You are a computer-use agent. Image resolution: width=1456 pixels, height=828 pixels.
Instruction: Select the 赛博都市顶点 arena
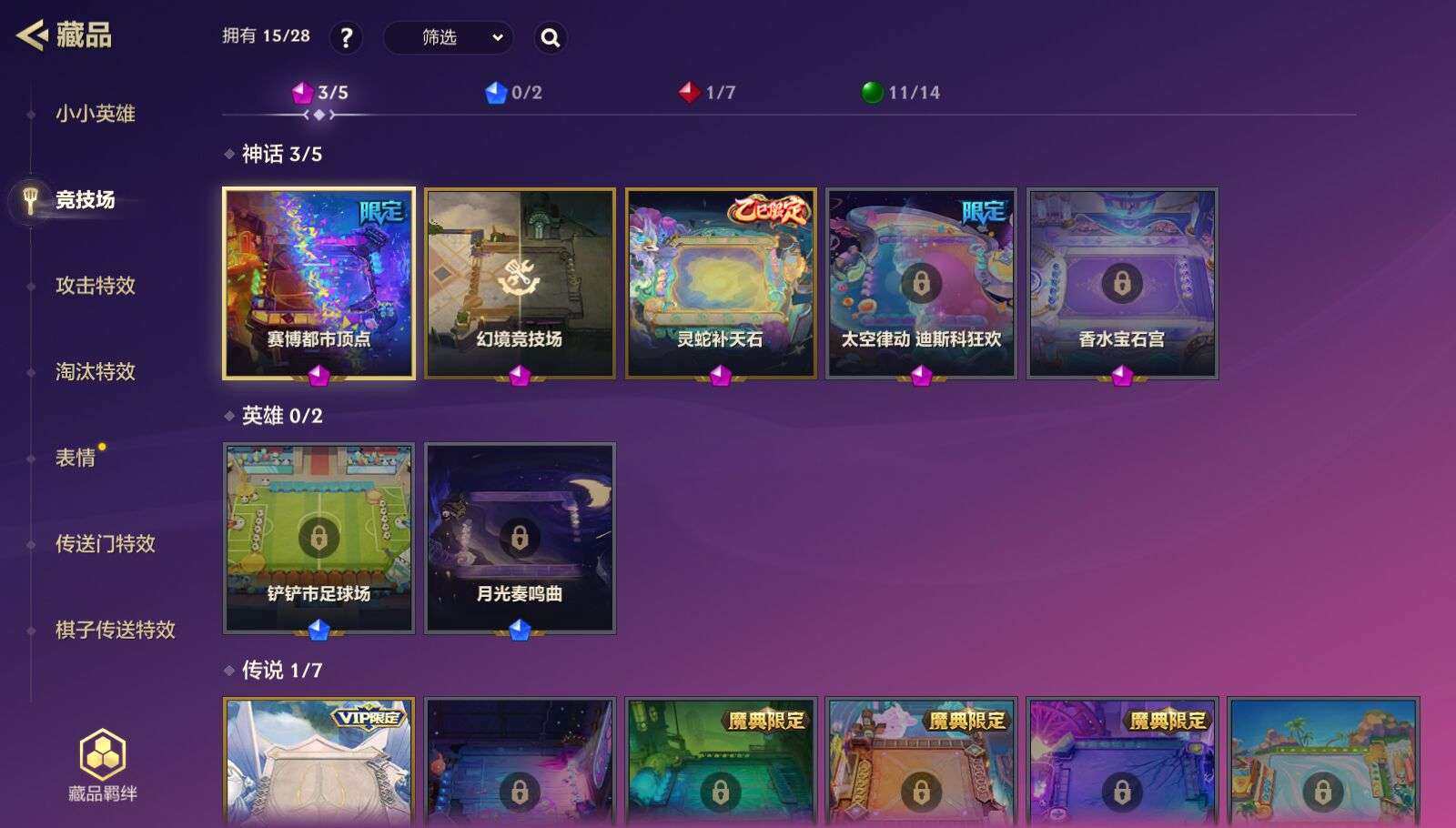pyautogui.click(x=318, y=283)
